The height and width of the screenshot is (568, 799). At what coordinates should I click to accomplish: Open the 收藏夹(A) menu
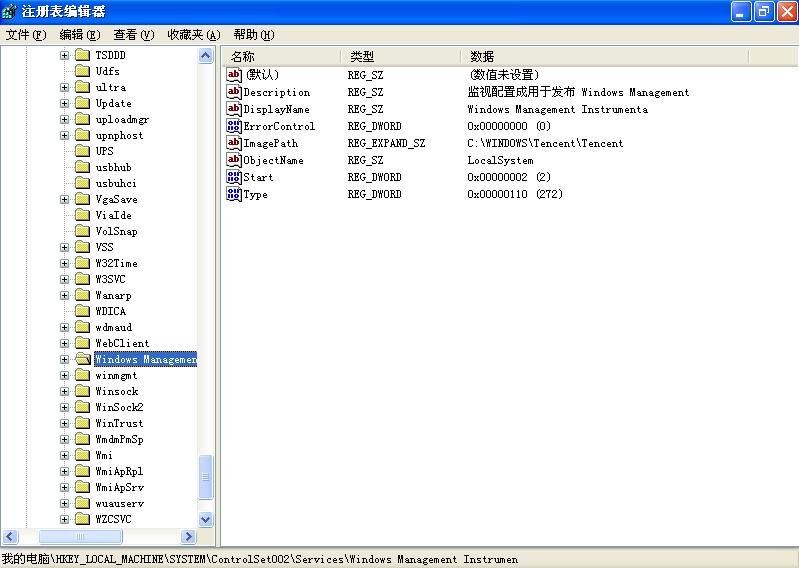pos(194,35)
